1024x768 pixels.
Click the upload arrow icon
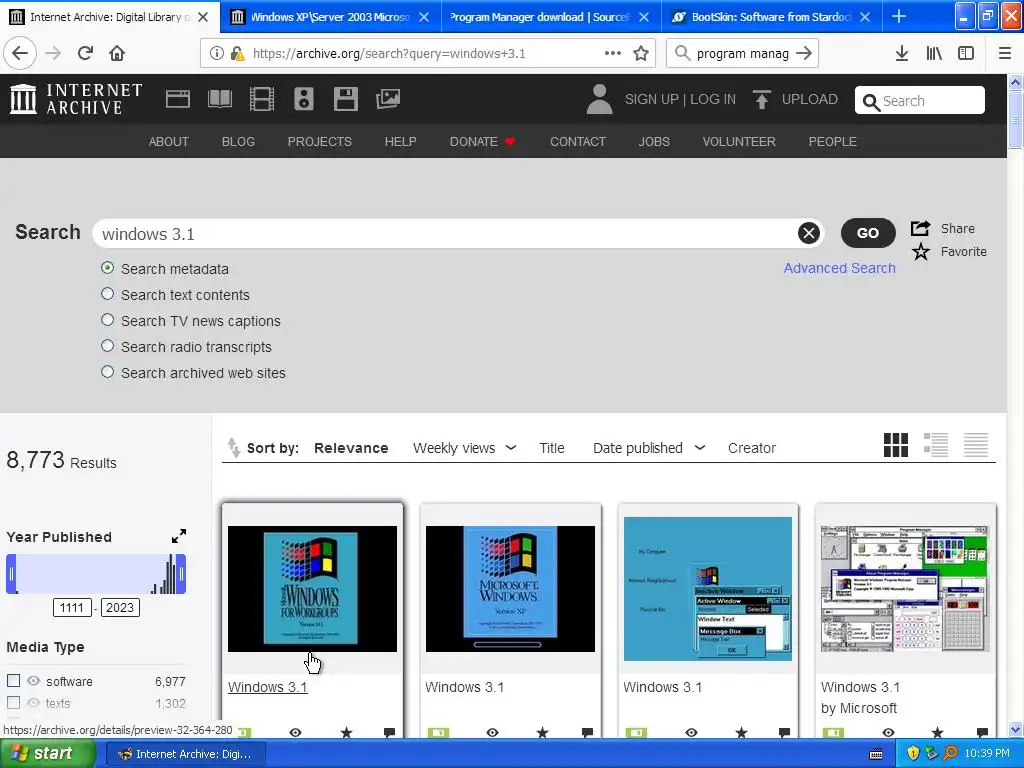(x=761, y=99)
